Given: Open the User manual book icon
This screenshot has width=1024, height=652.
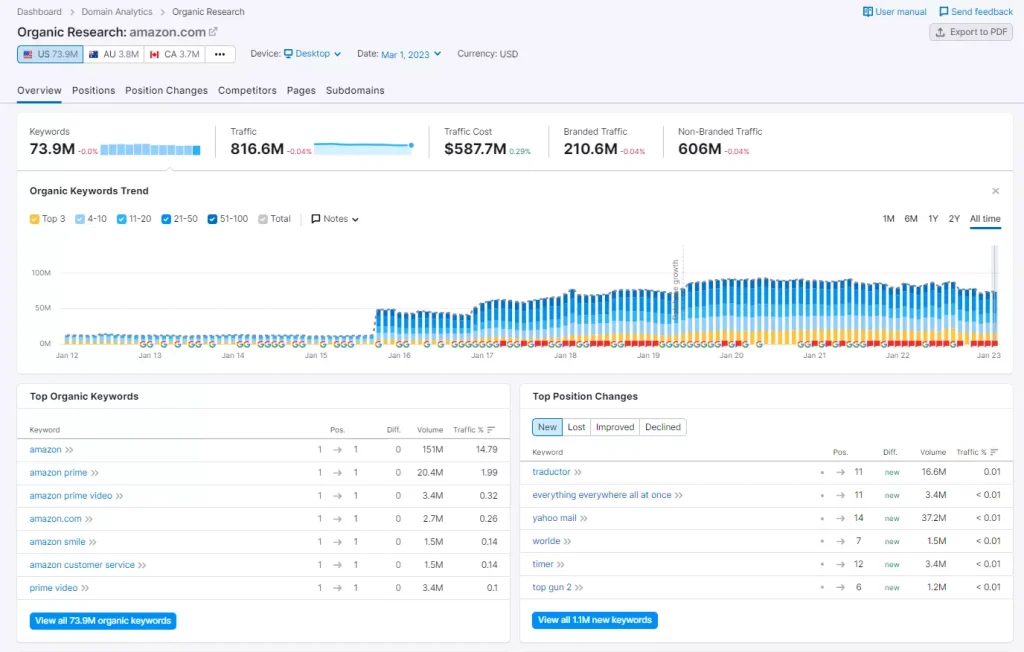Looking at the screenshot, I should click(867, 12).
